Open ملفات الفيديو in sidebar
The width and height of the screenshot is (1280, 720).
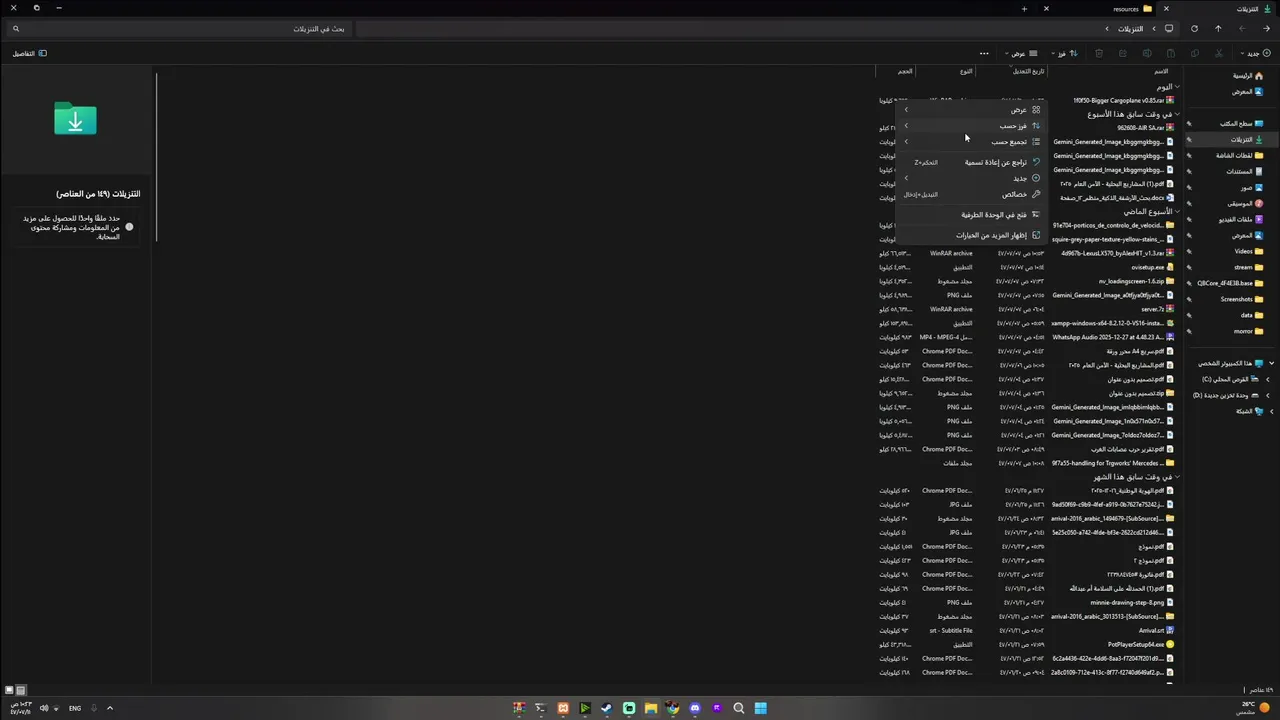1240,220
